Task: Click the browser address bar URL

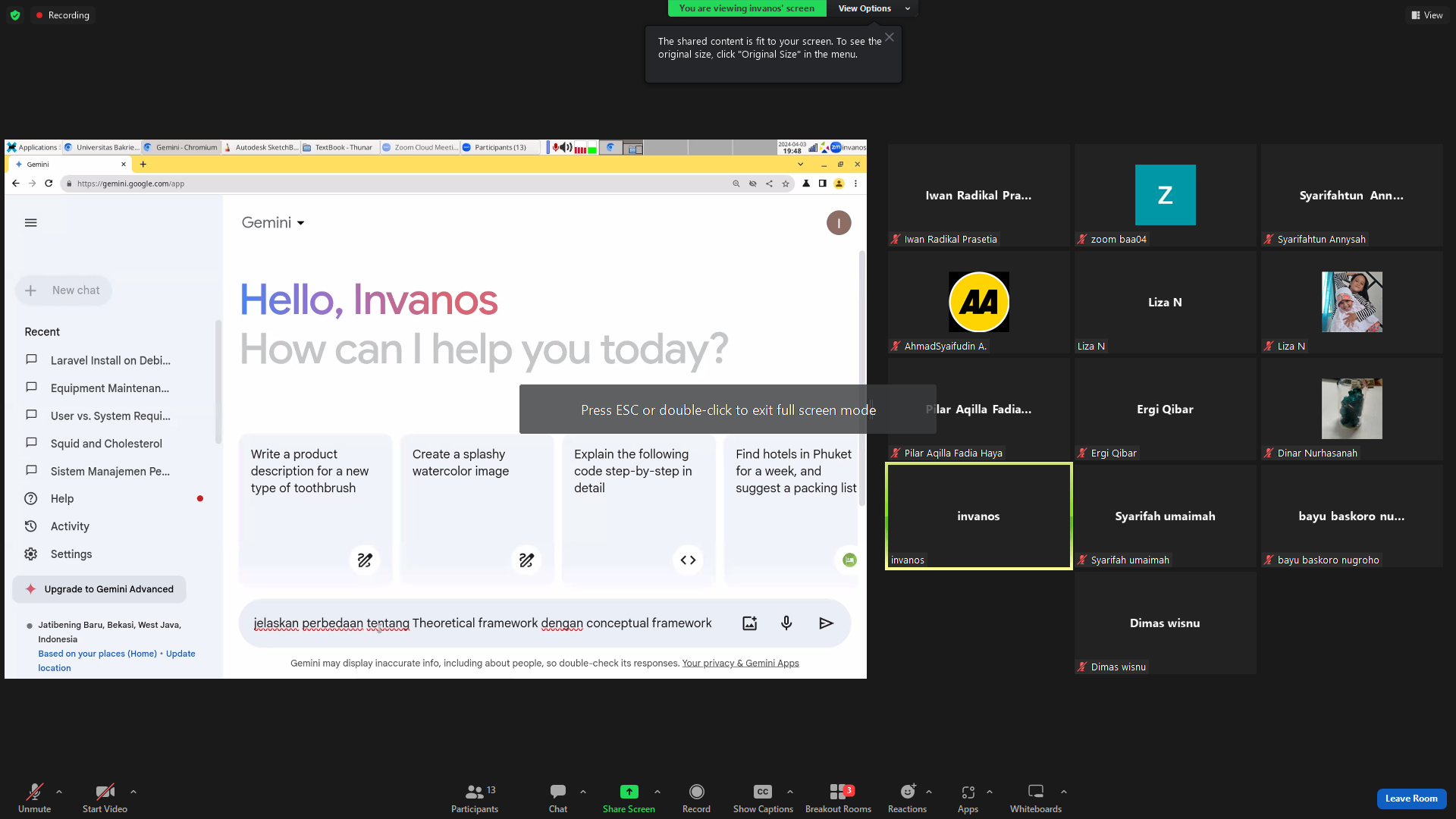Action: click(130, 184)
